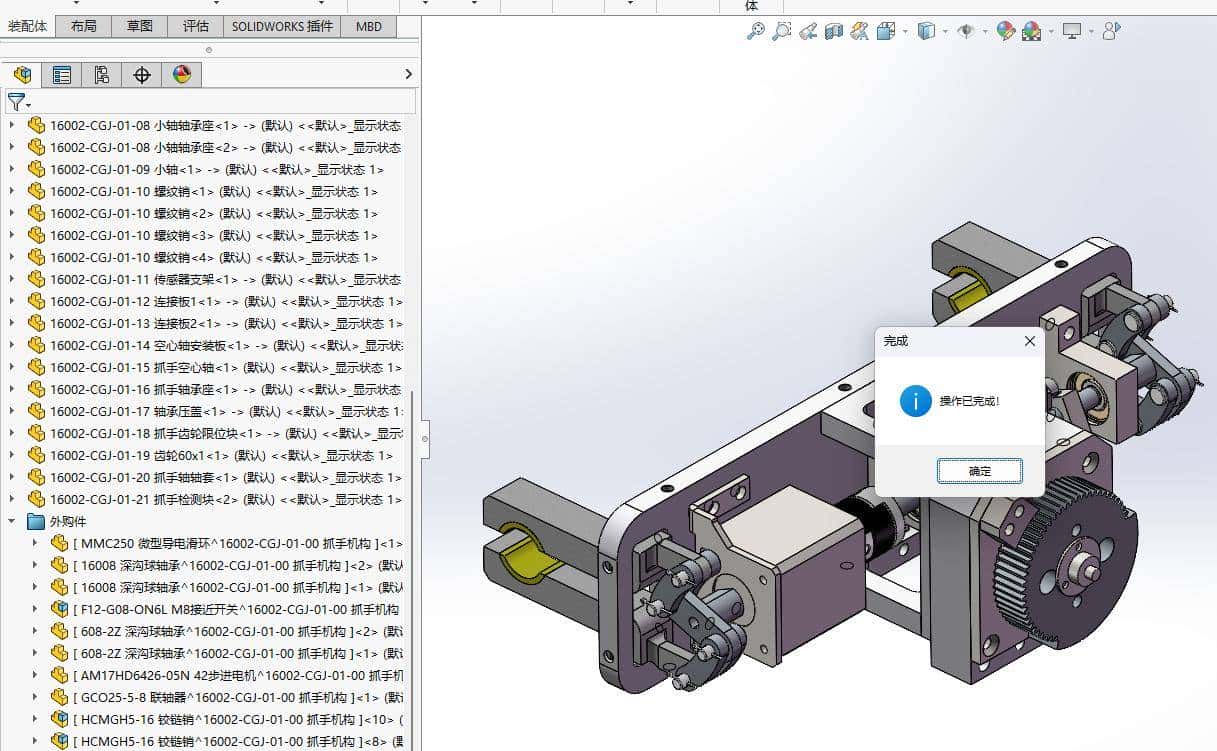Image resolution: width=1217 pixels, height=751 pixels.
Task: Open the filter dropdown in FeatureManager
Action: pyautogui.click(x=27, y=102)
